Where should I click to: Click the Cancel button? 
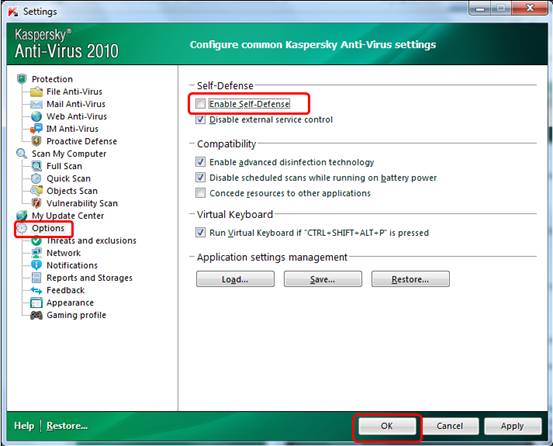pos(450,426)
